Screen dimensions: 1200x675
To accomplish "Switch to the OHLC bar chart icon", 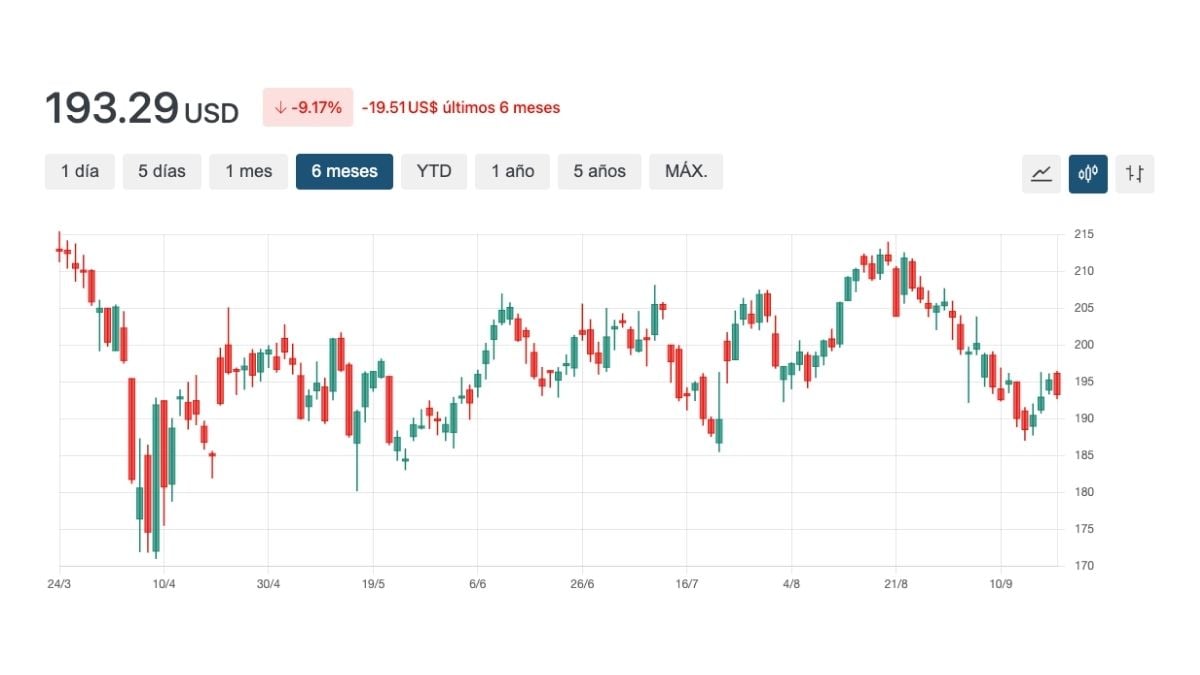I will click(x=1134, y=173).
